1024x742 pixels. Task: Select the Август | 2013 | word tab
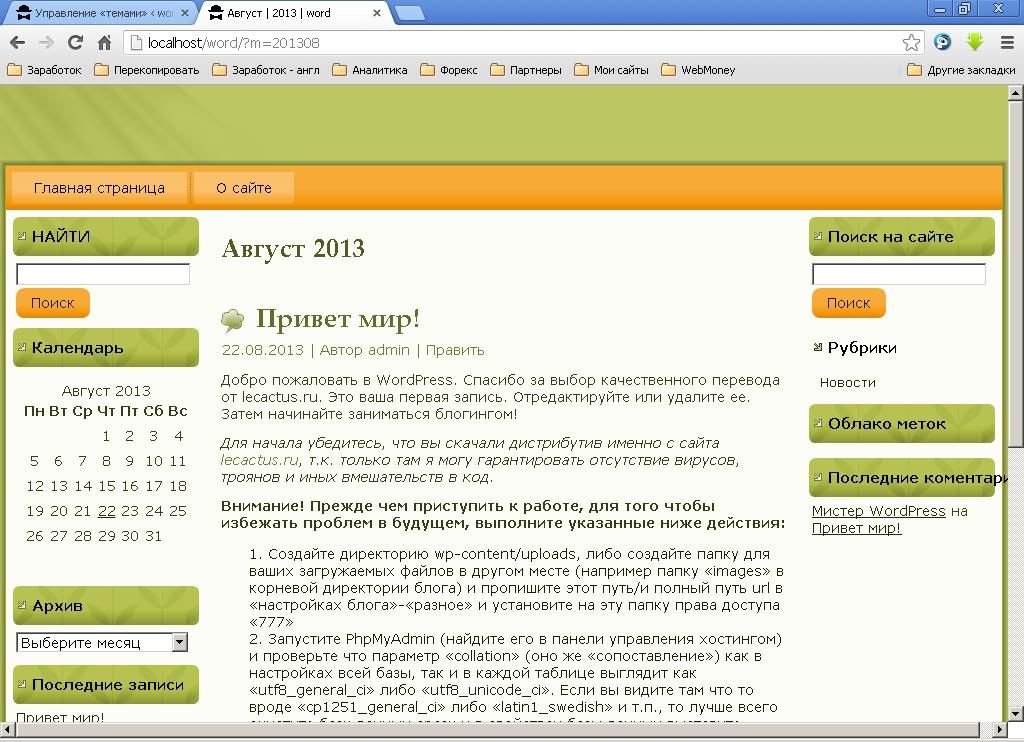click(x=294, y=13)
